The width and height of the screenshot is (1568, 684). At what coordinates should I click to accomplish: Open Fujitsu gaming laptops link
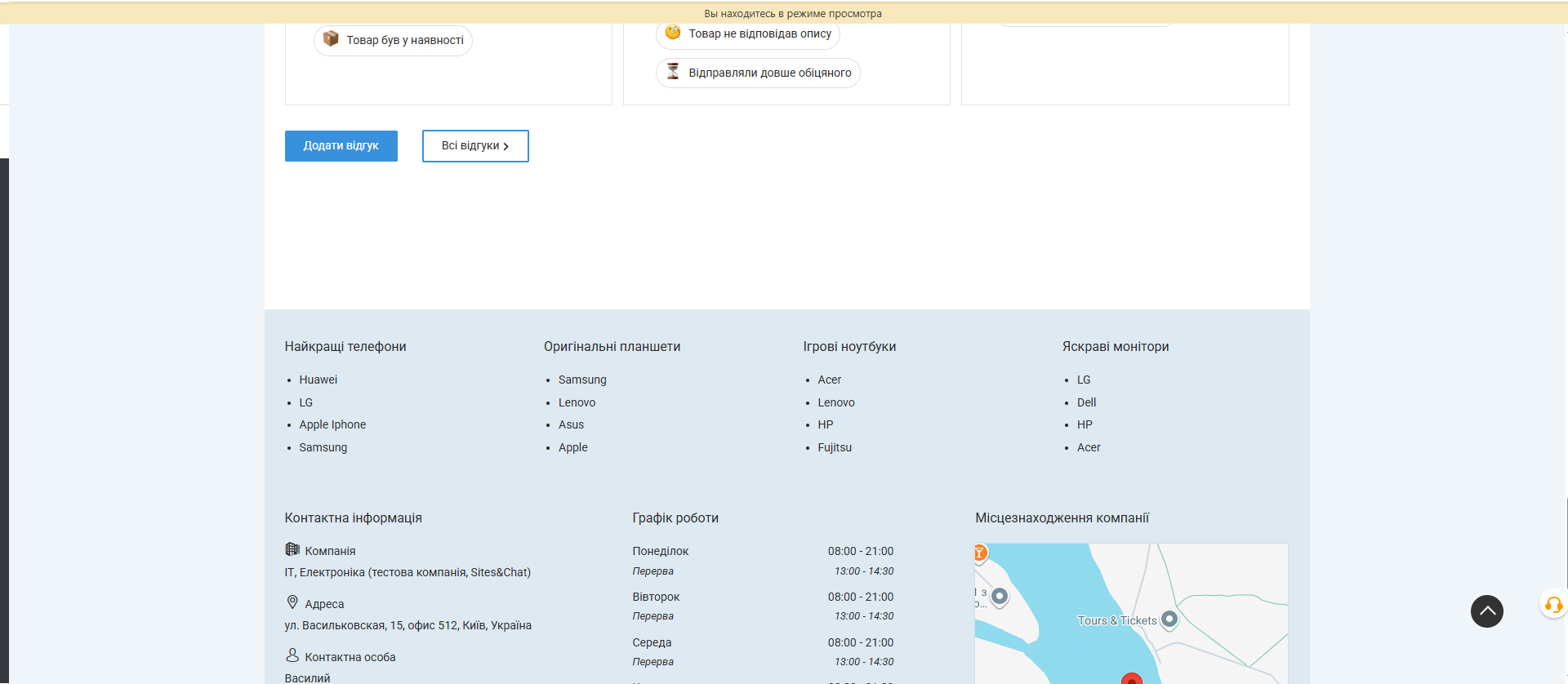click(834, 447)
